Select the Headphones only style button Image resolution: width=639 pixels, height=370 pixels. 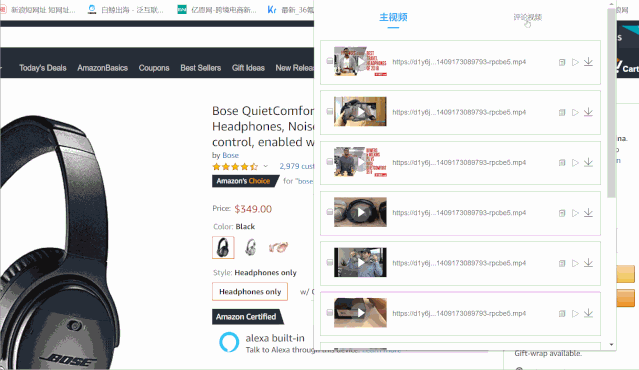click(x=250, y=292)
